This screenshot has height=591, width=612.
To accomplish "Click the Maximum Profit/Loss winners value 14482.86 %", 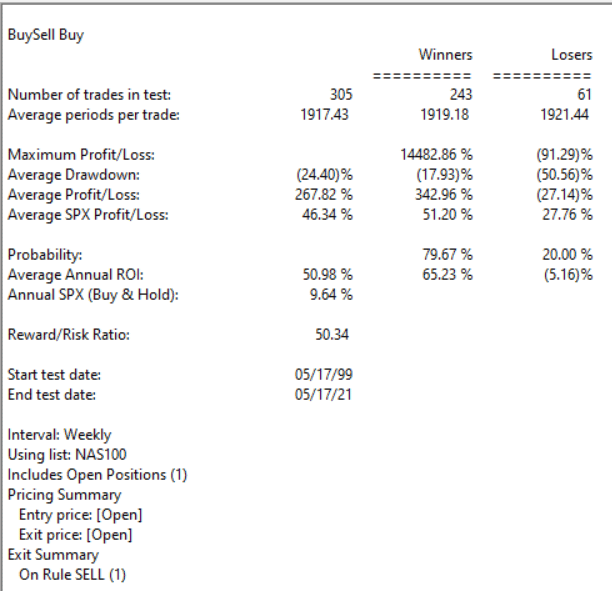I will pos(434,155).
